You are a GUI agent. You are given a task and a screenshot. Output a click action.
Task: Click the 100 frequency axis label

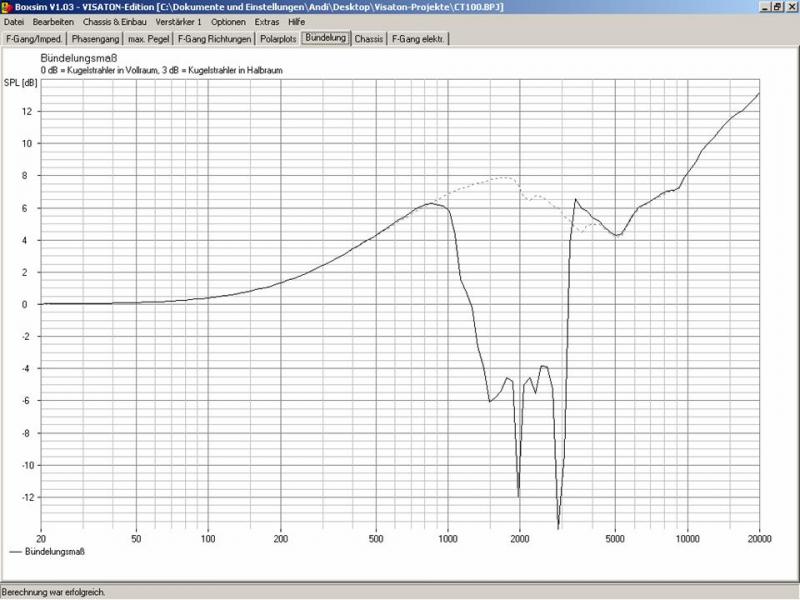[x=208, y=539]
